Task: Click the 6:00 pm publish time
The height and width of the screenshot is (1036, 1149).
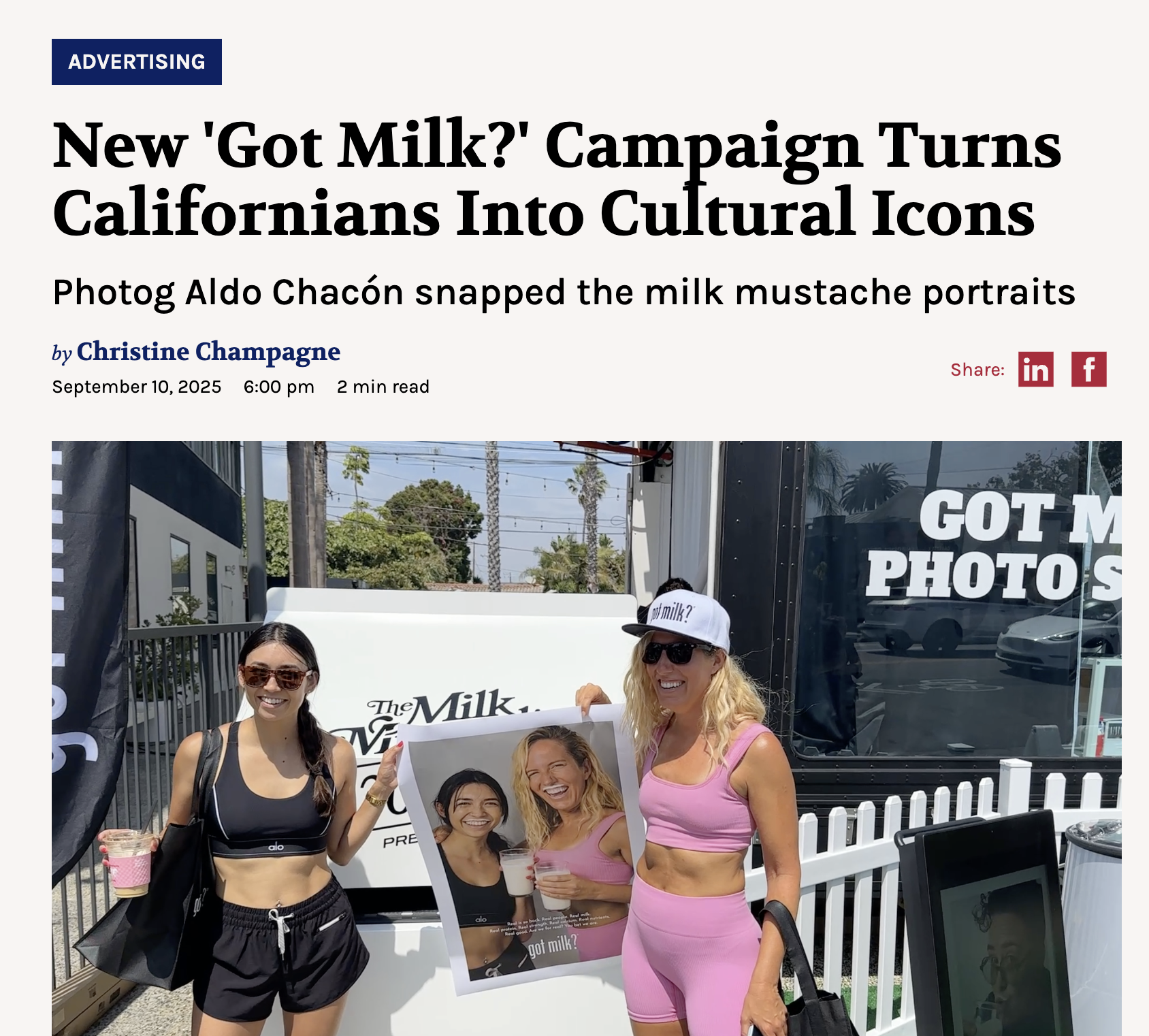Action: pos(279,387)
